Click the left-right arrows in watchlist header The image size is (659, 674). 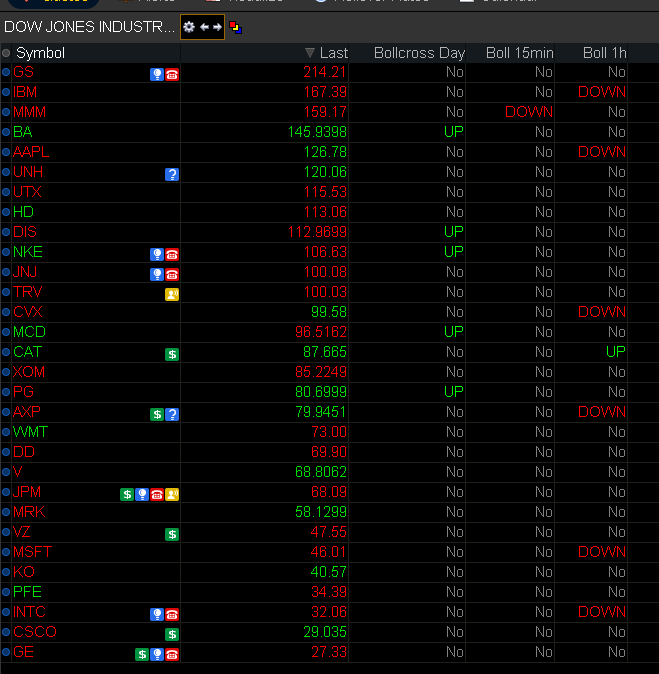(x=211, y=27)
